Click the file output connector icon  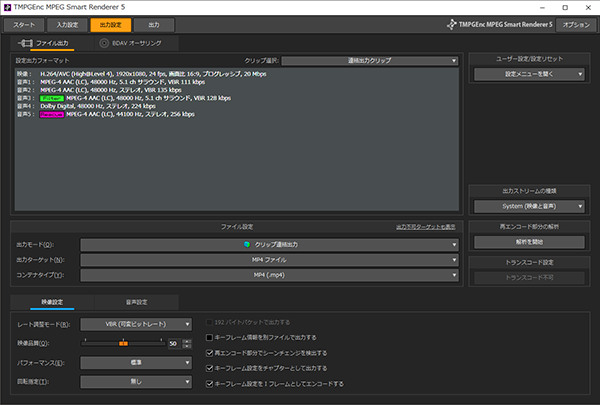pyautogui.click(x=25, y=43)
